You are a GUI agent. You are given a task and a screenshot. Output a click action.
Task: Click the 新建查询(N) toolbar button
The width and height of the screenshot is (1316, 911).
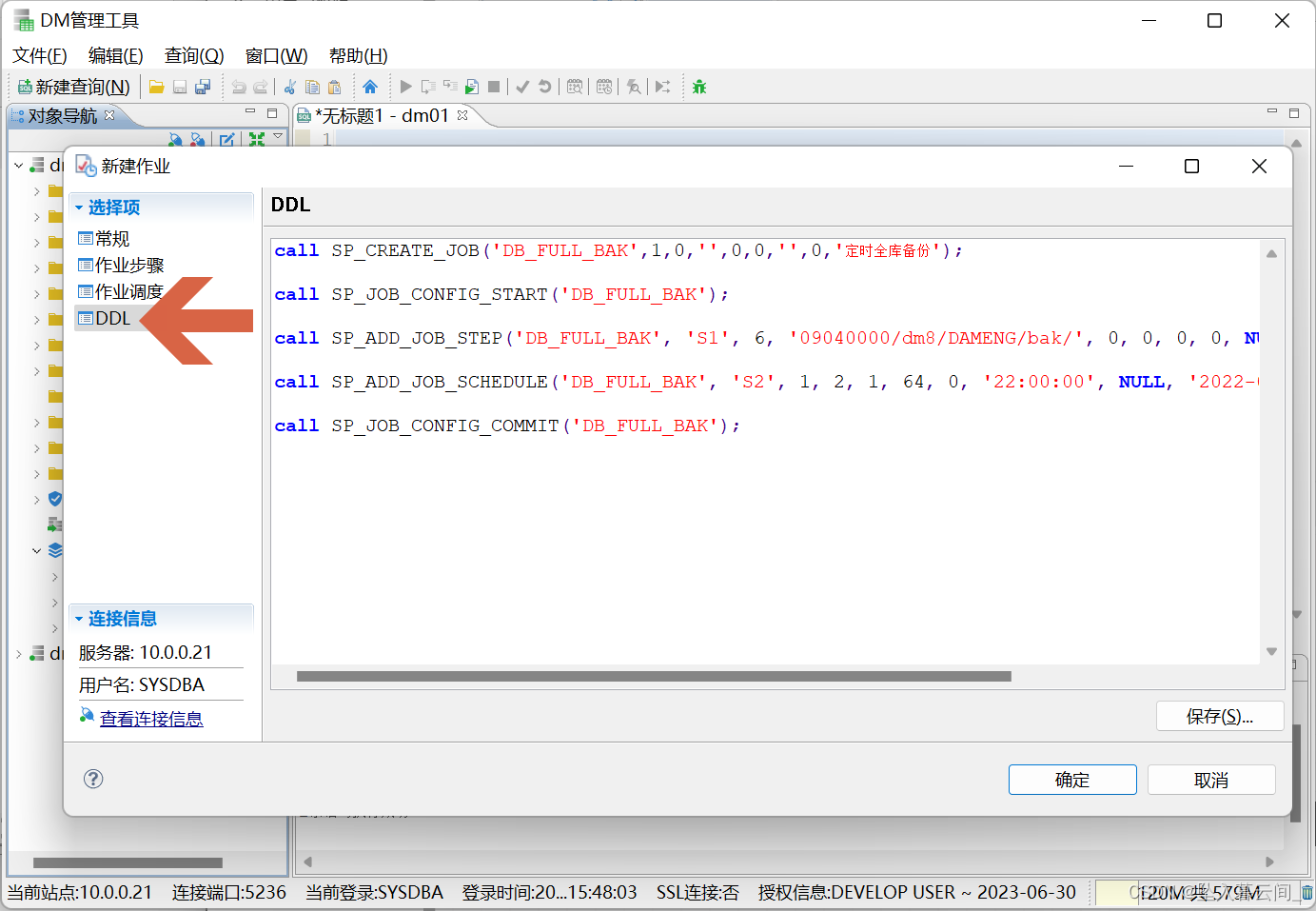(74, 87)
